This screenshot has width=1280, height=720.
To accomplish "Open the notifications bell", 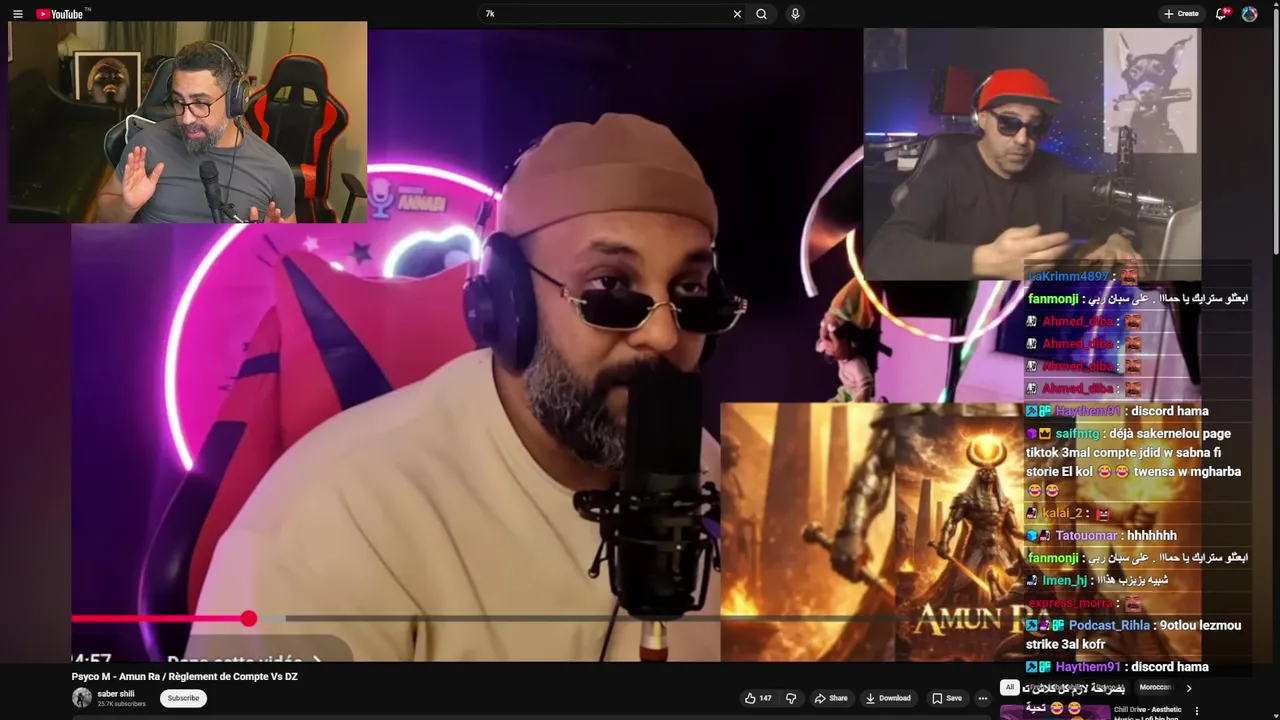I will (x=1221, y=14).
